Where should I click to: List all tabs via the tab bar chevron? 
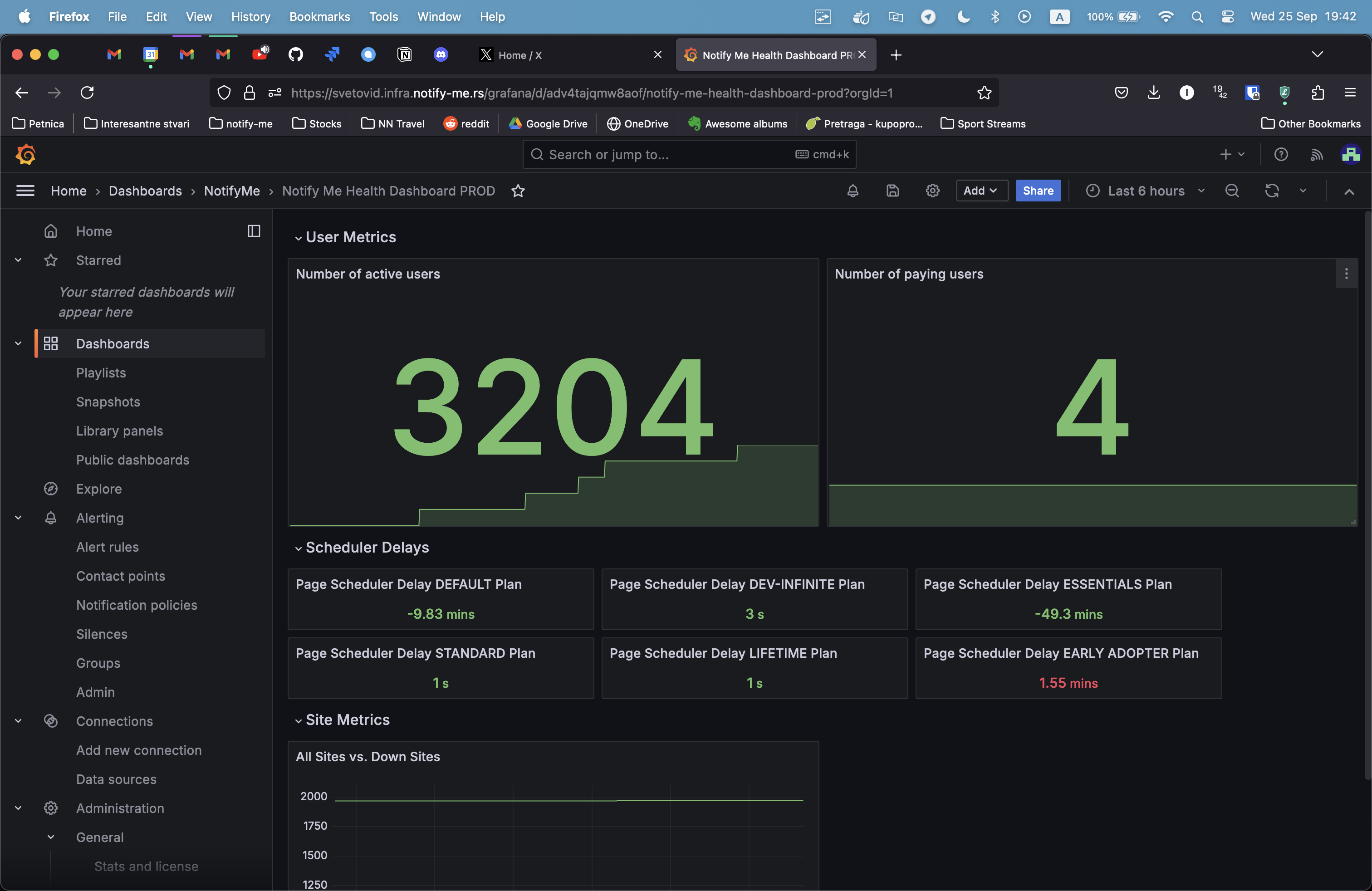[1317, 55]
